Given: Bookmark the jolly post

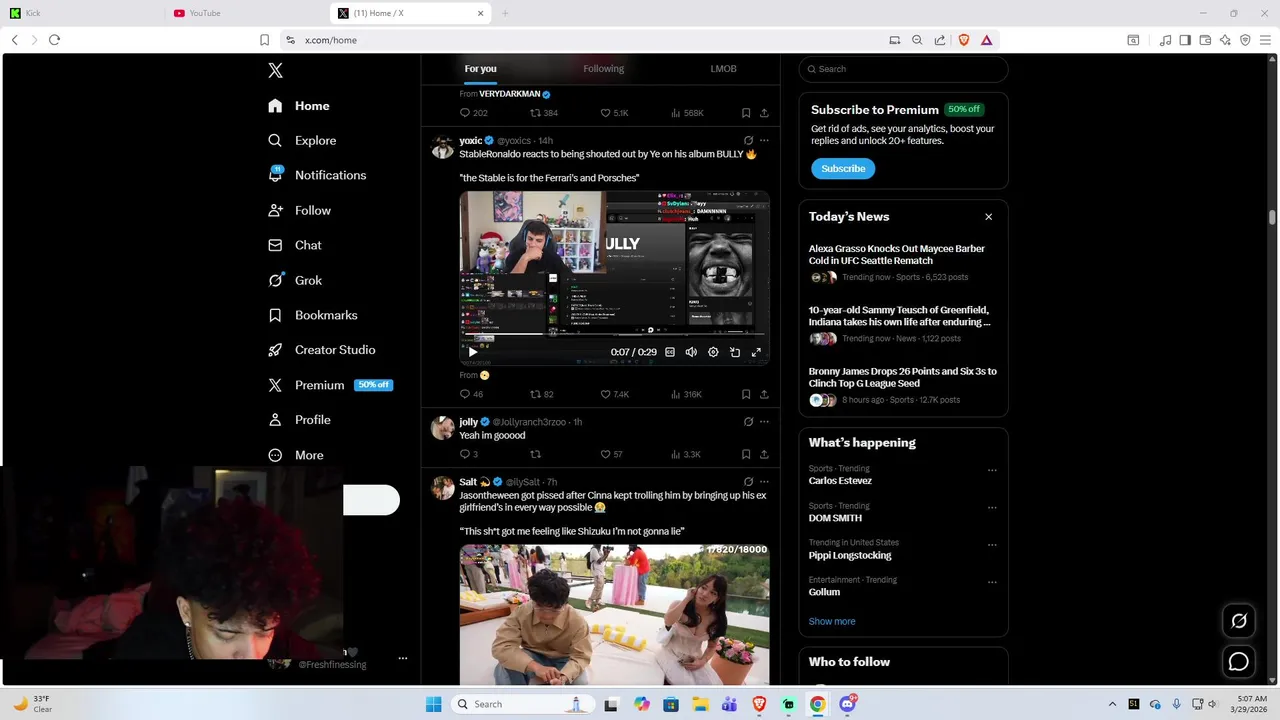Looking at the screenshot, I should point(746,454).
